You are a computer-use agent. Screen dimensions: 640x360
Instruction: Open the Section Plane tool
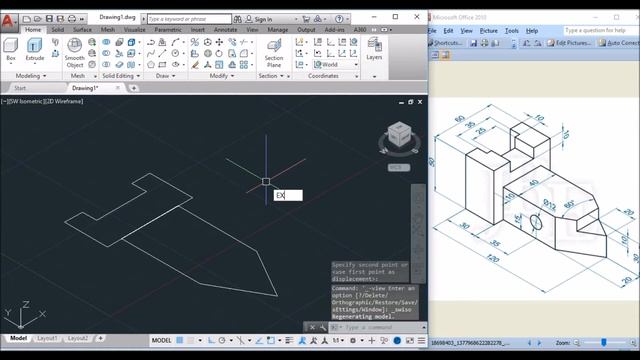coord(274,52)
